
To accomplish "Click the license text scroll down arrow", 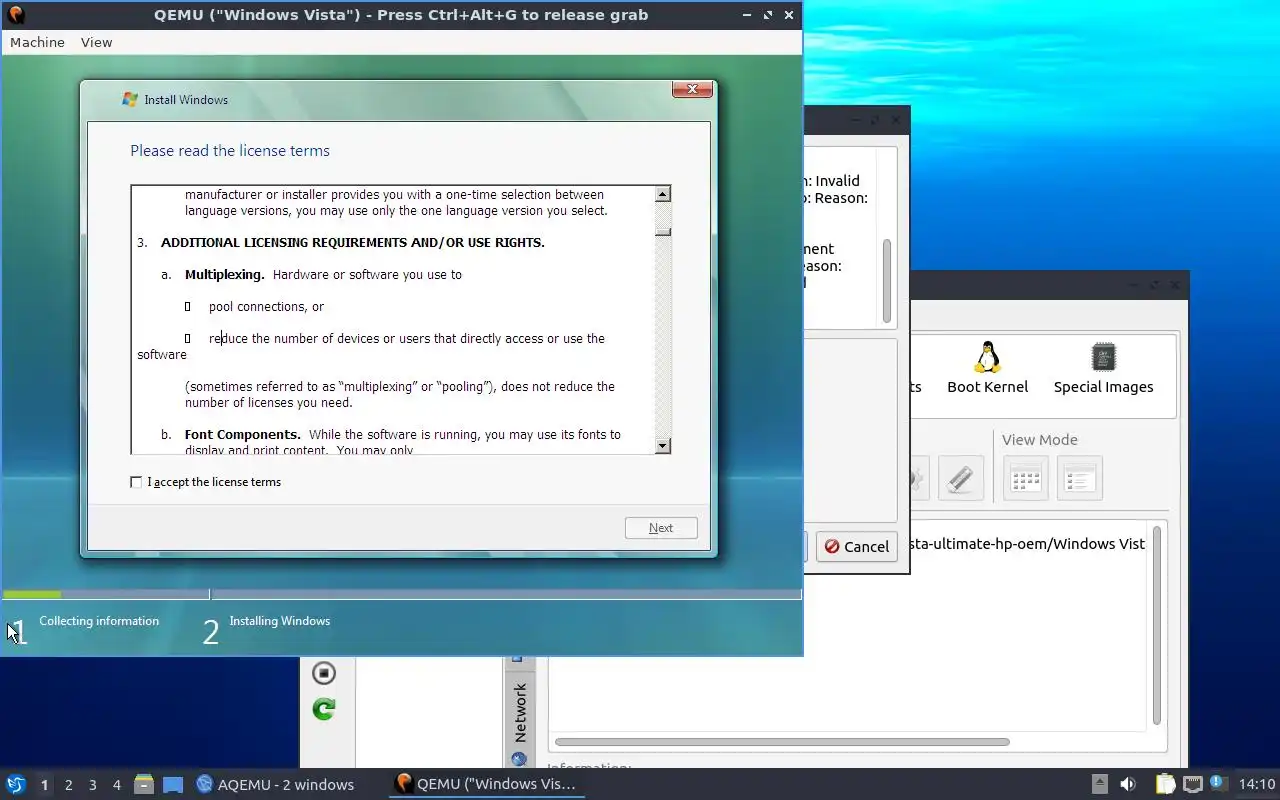I will tap(663, 445).
